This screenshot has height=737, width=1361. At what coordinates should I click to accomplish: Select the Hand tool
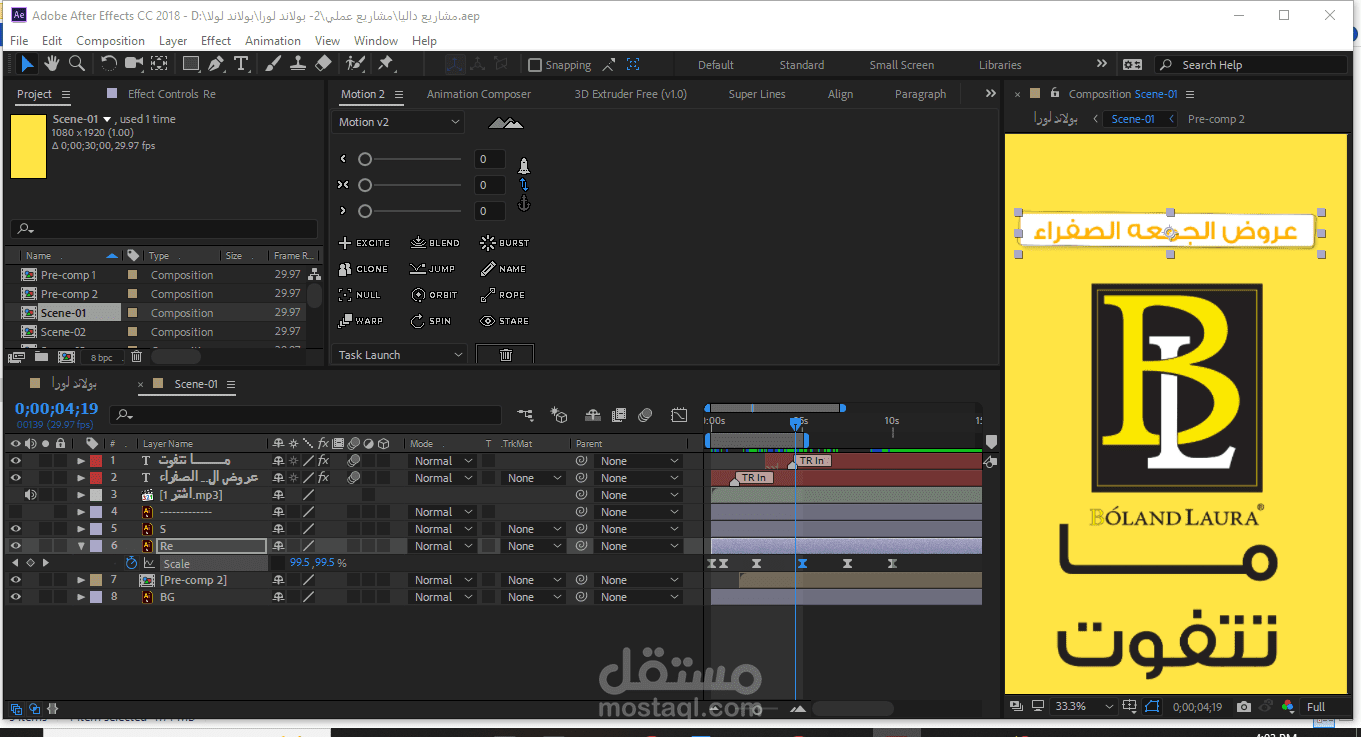point(51,64)
